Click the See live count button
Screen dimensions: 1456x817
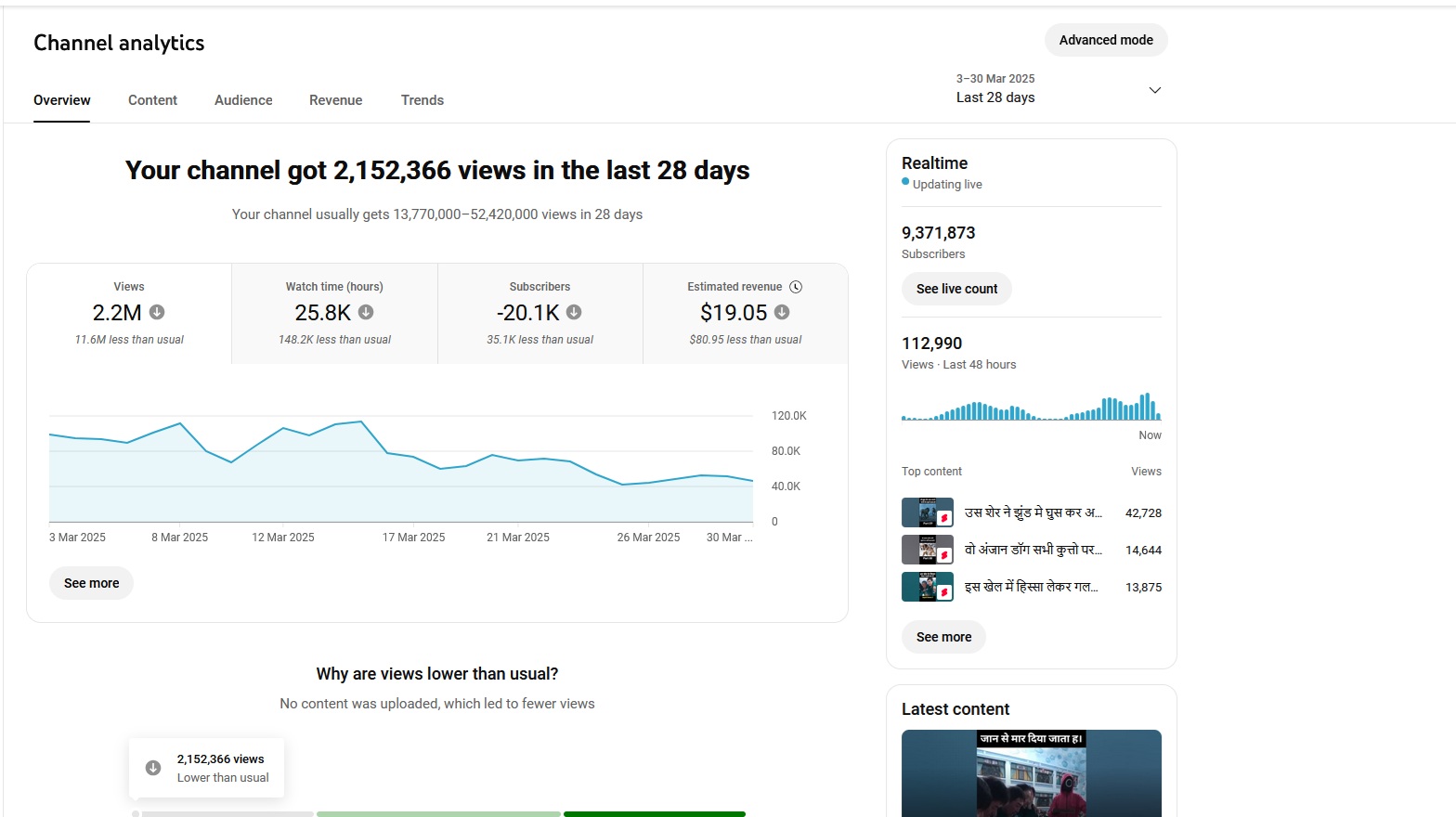pyautogui.click(x=956, y=289)
